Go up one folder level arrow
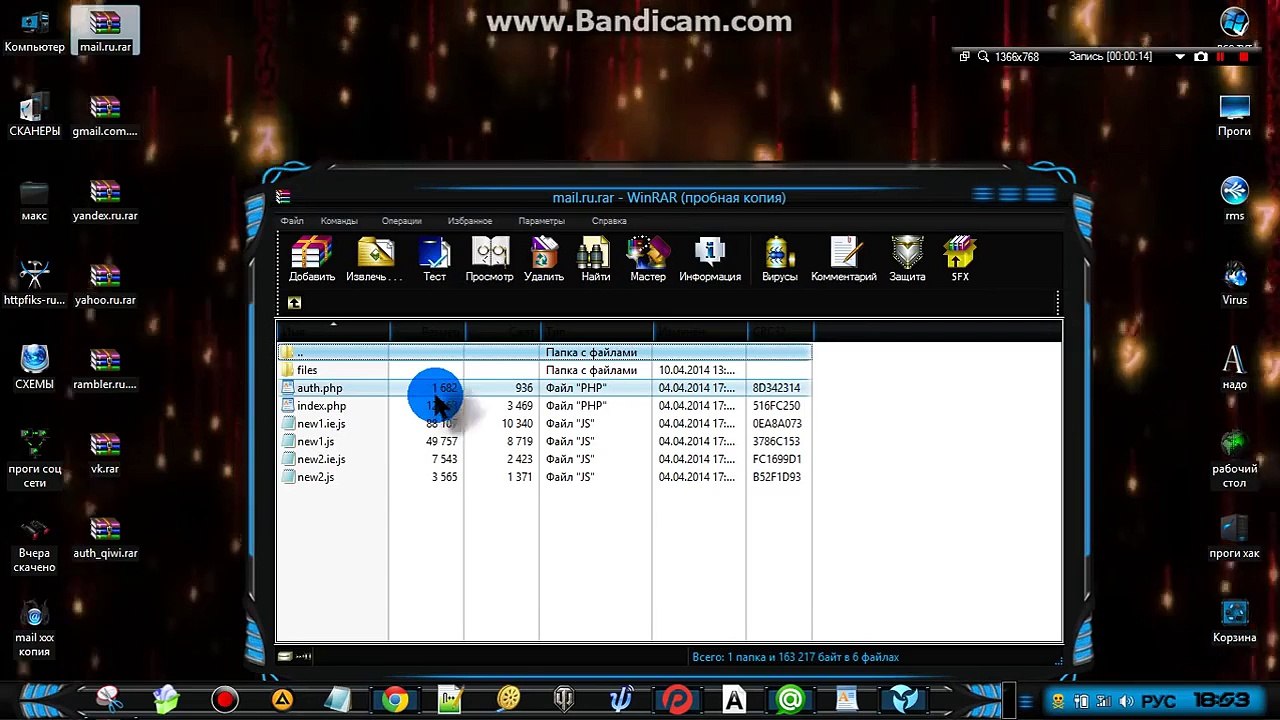 294,303
